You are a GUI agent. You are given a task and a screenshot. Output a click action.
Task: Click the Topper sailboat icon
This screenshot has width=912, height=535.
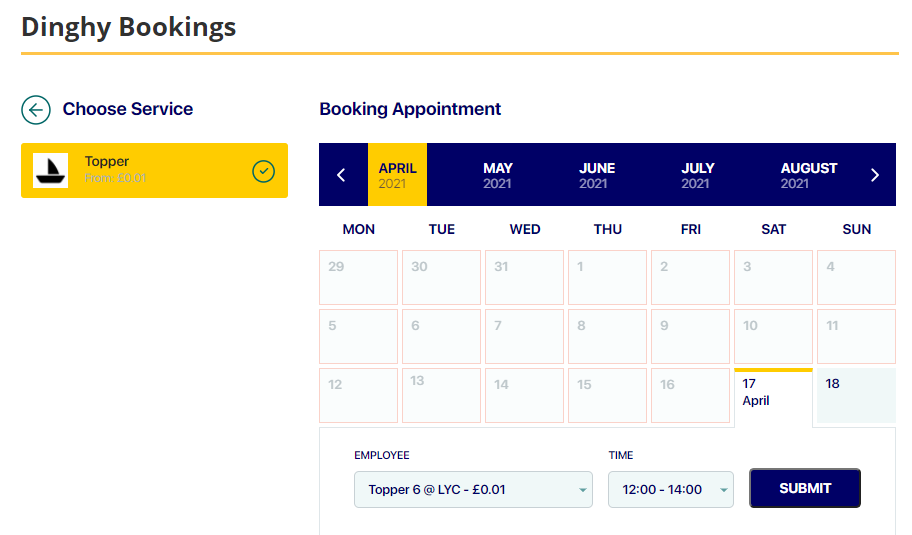[50, 171]
